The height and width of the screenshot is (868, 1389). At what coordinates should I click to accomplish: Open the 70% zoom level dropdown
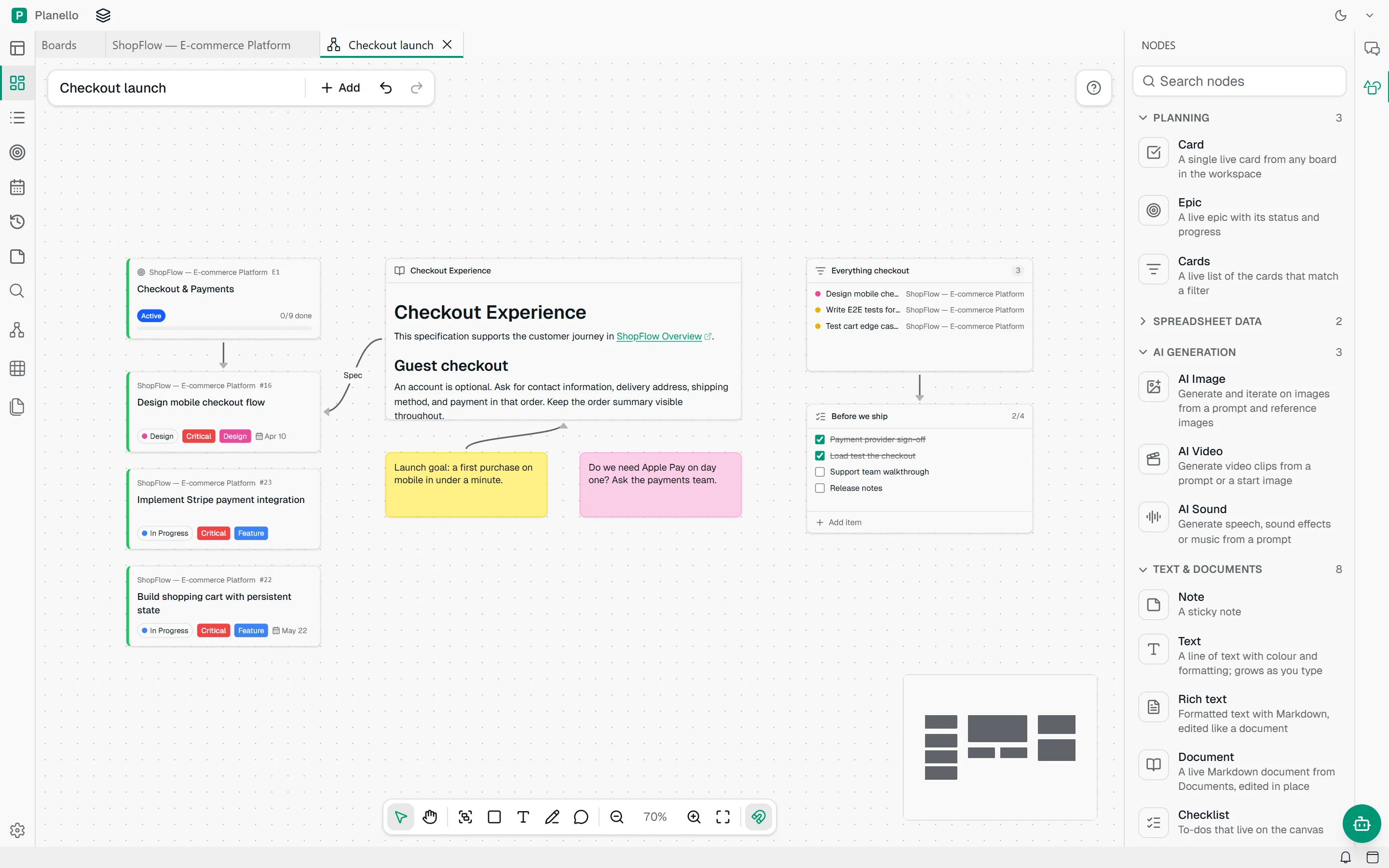click(655, 817)
